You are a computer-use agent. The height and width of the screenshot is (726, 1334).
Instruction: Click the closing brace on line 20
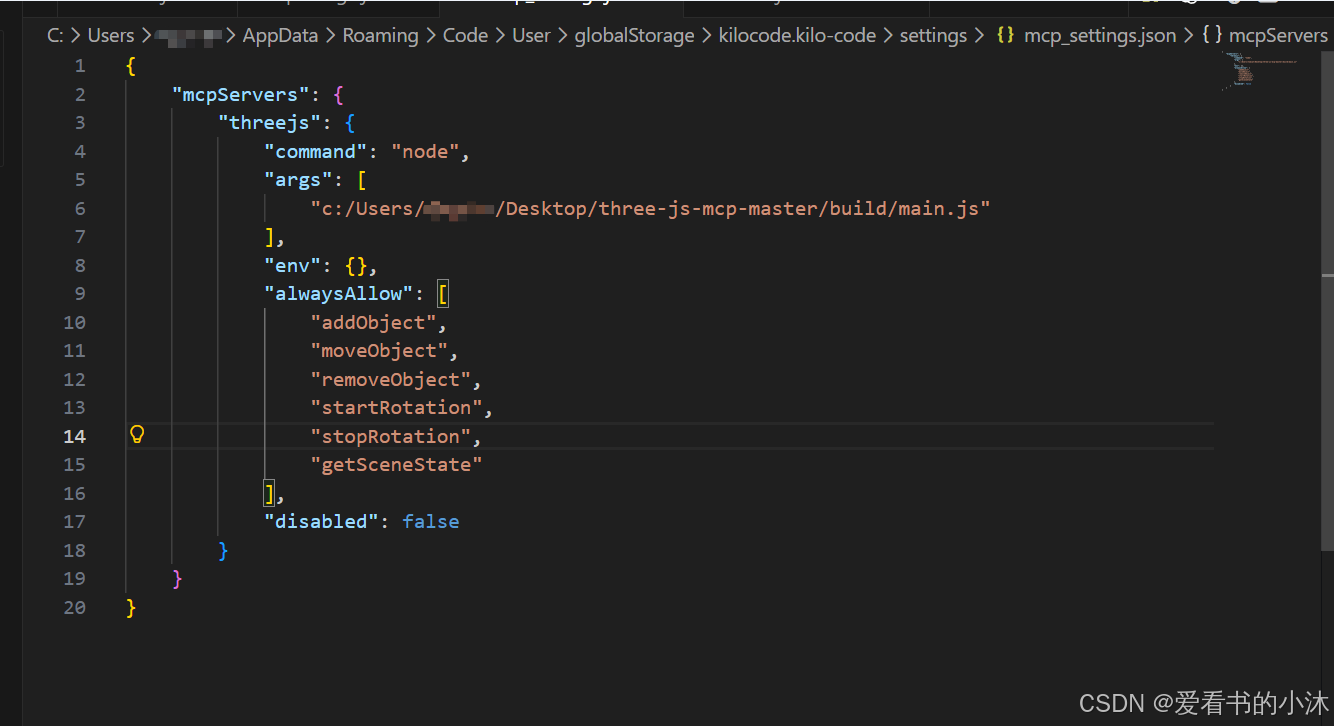(131, 607)
